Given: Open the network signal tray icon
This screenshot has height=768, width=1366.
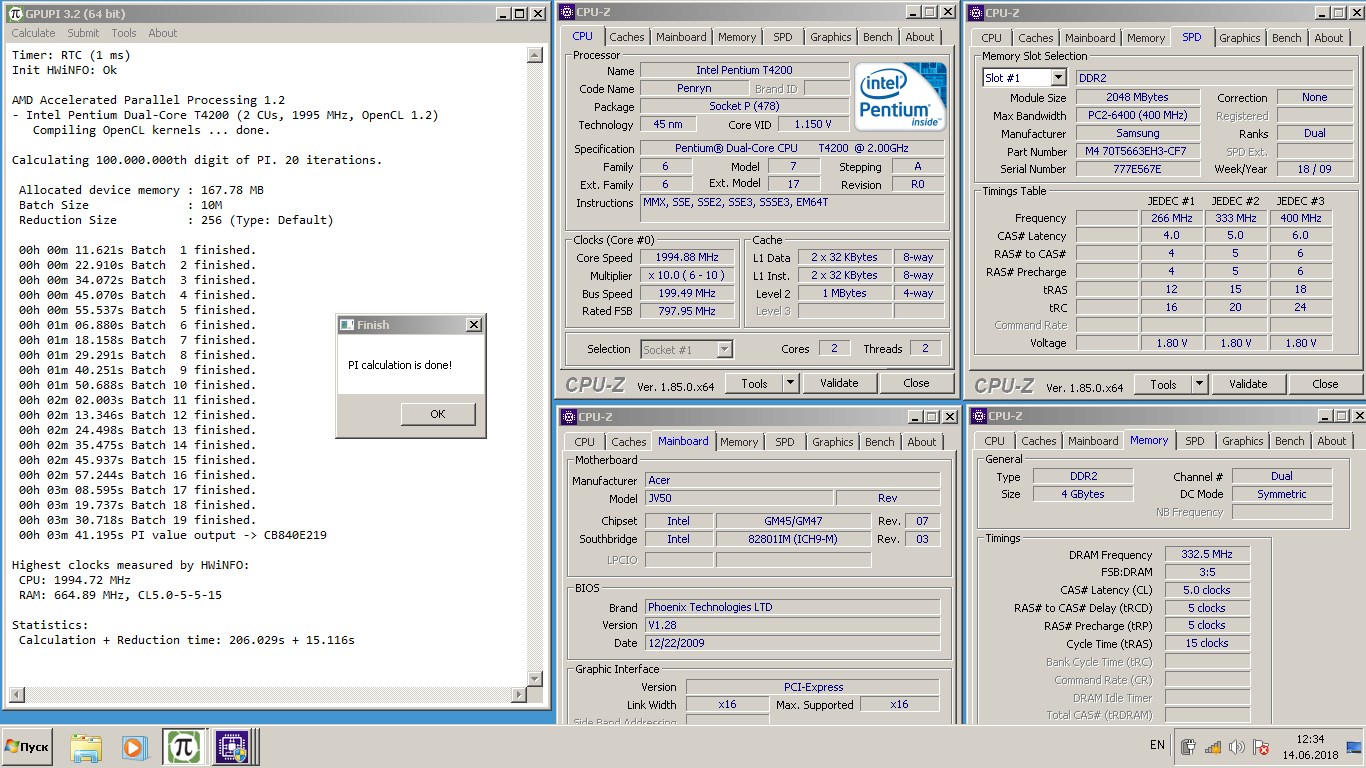Looking at the screenshot, I should 1213,747.
